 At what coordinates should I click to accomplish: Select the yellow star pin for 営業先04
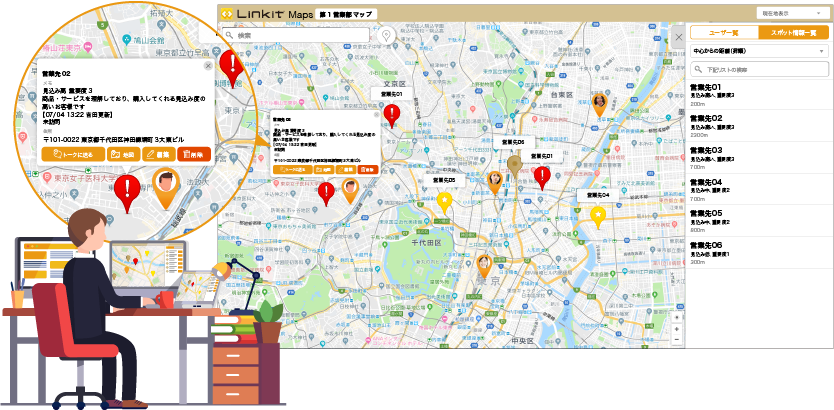tap(598, 215)
